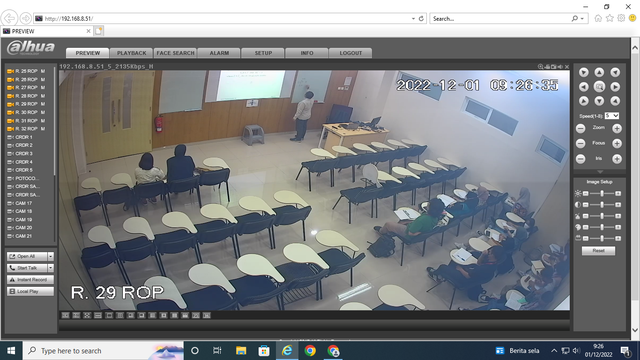Switch to the PLAYBACK tab
The height and width of the screenshot is (360, 640).
(131, 53)
